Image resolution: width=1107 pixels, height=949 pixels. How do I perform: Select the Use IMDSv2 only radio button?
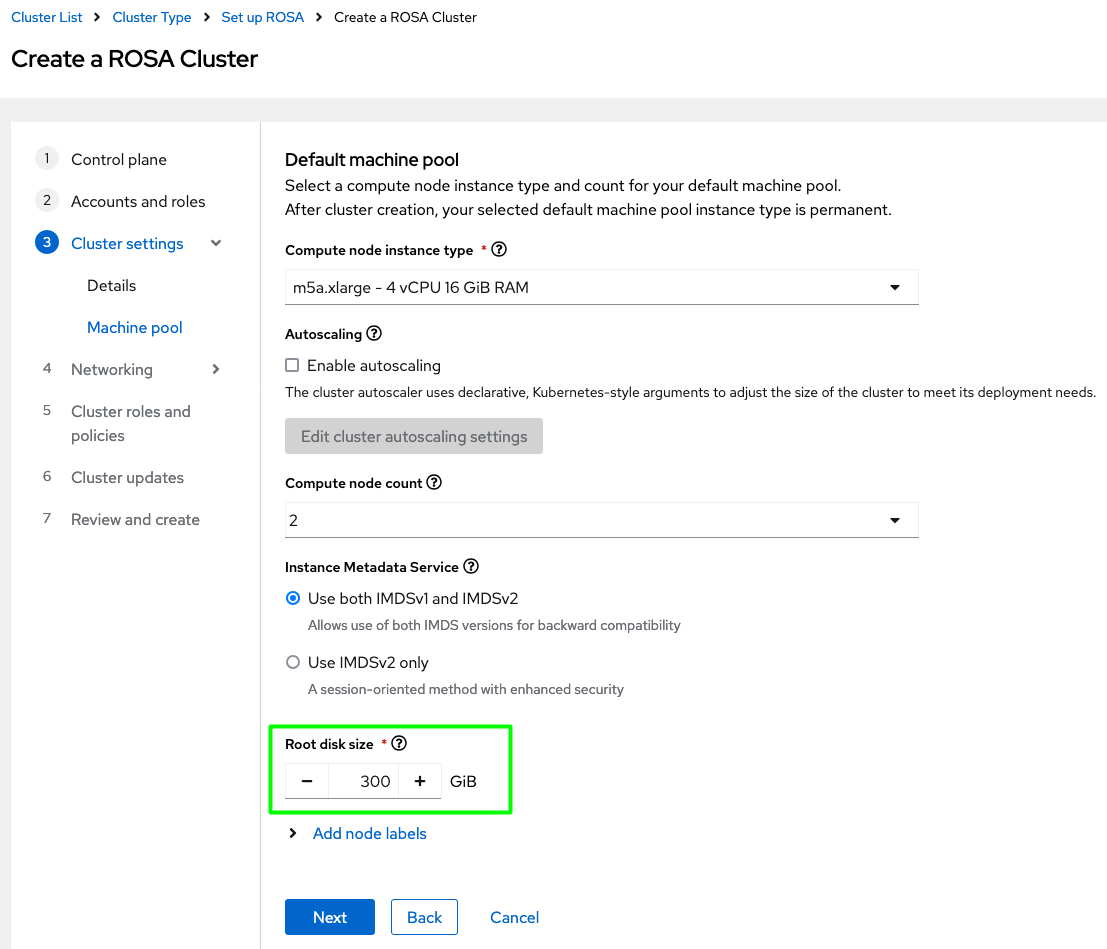(293, 662)
